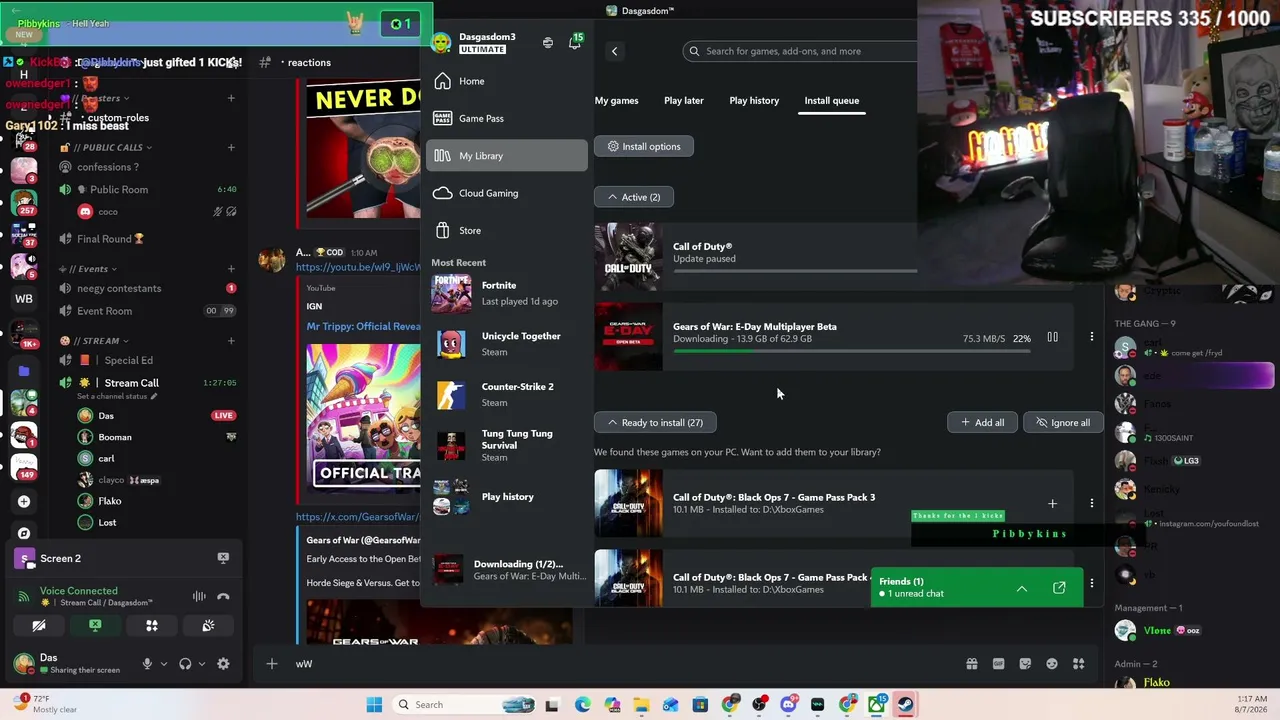Stop Discord screen sharing
Viewport: 1280px width, 720px height.
click(x=95, y=626)
